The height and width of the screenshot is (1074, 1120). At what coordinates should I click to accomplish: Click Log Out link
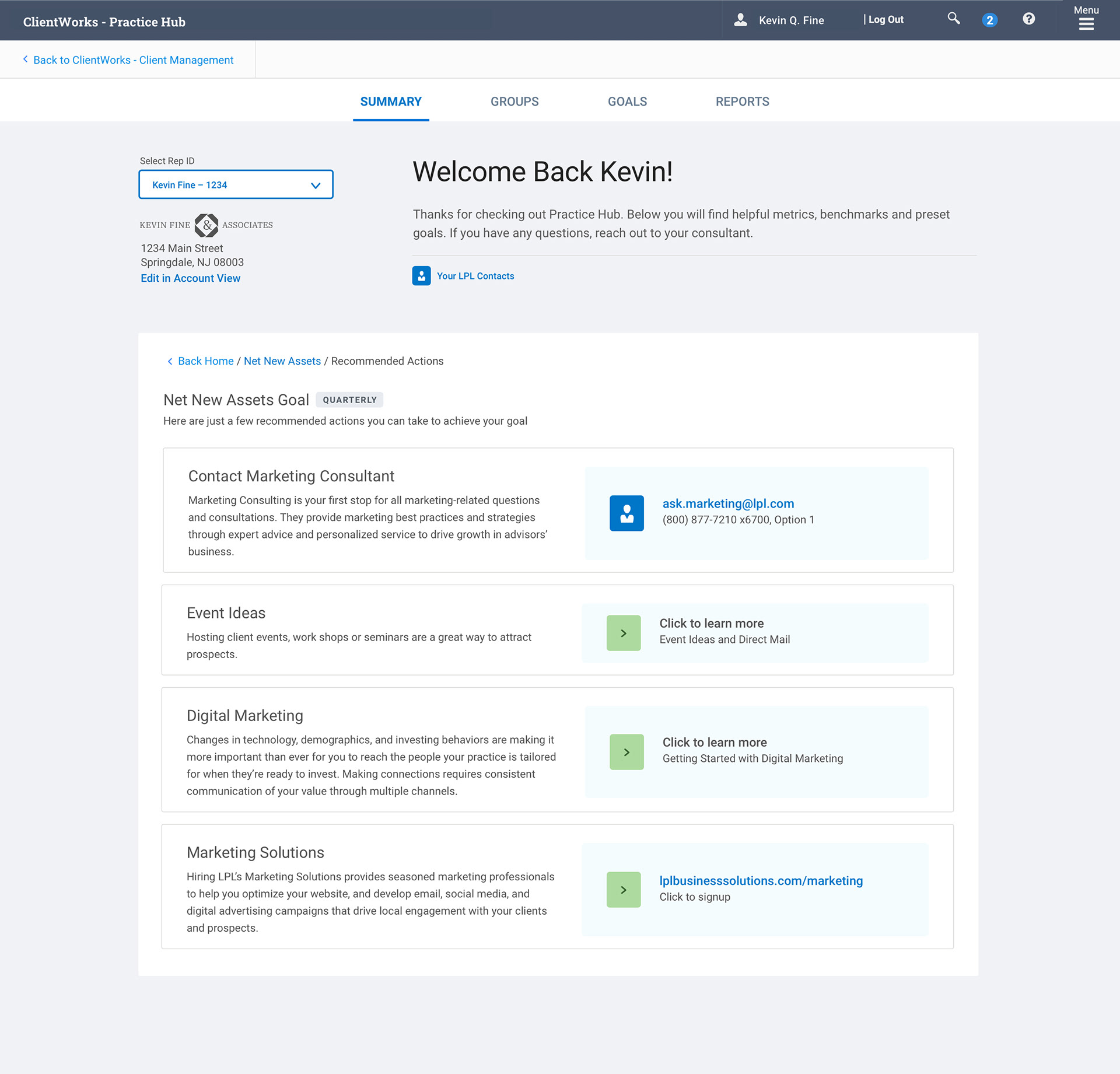[x=885, y=20]
